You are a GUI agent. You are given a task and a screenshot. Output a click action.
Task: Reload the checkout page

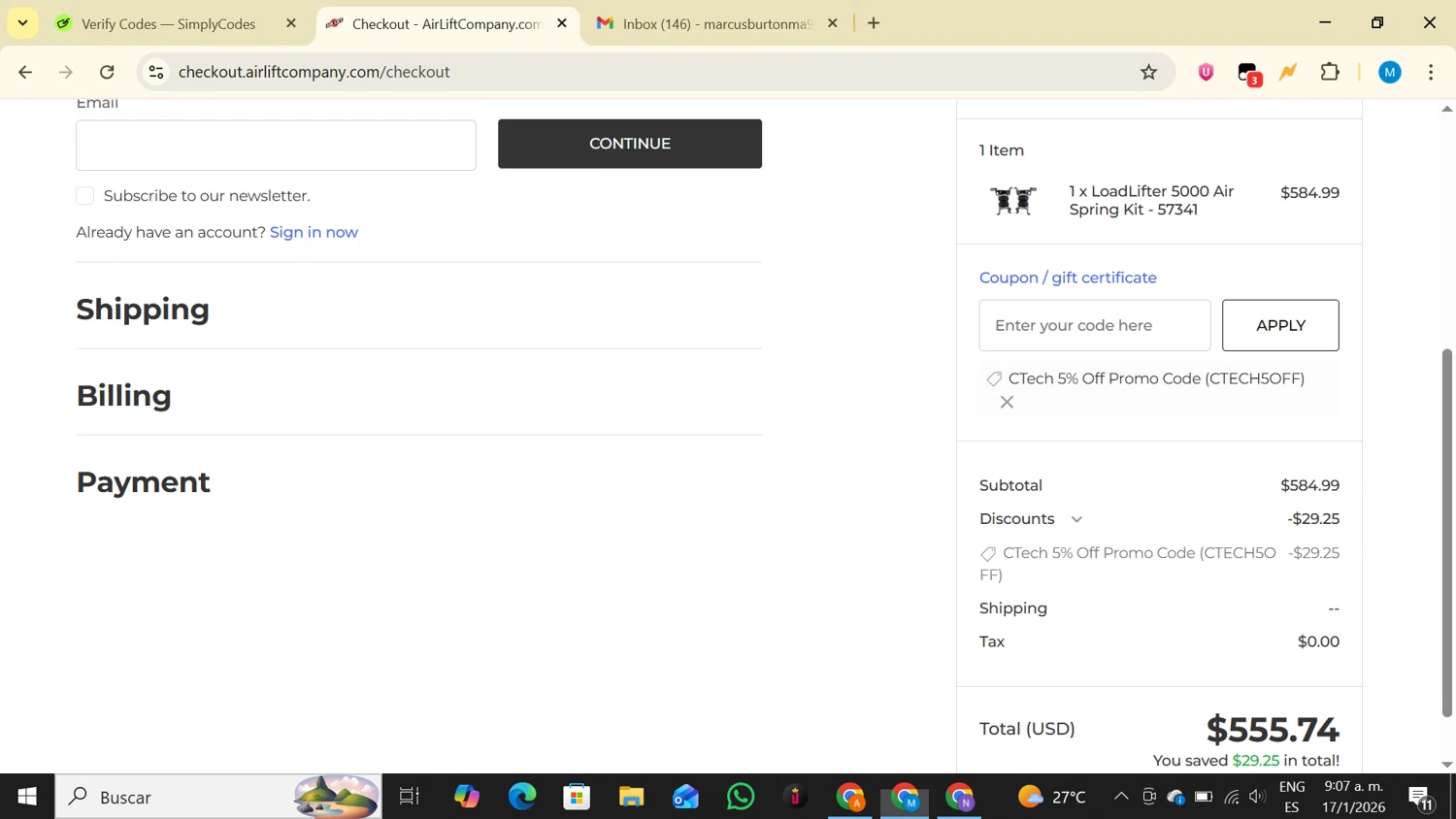108,72
